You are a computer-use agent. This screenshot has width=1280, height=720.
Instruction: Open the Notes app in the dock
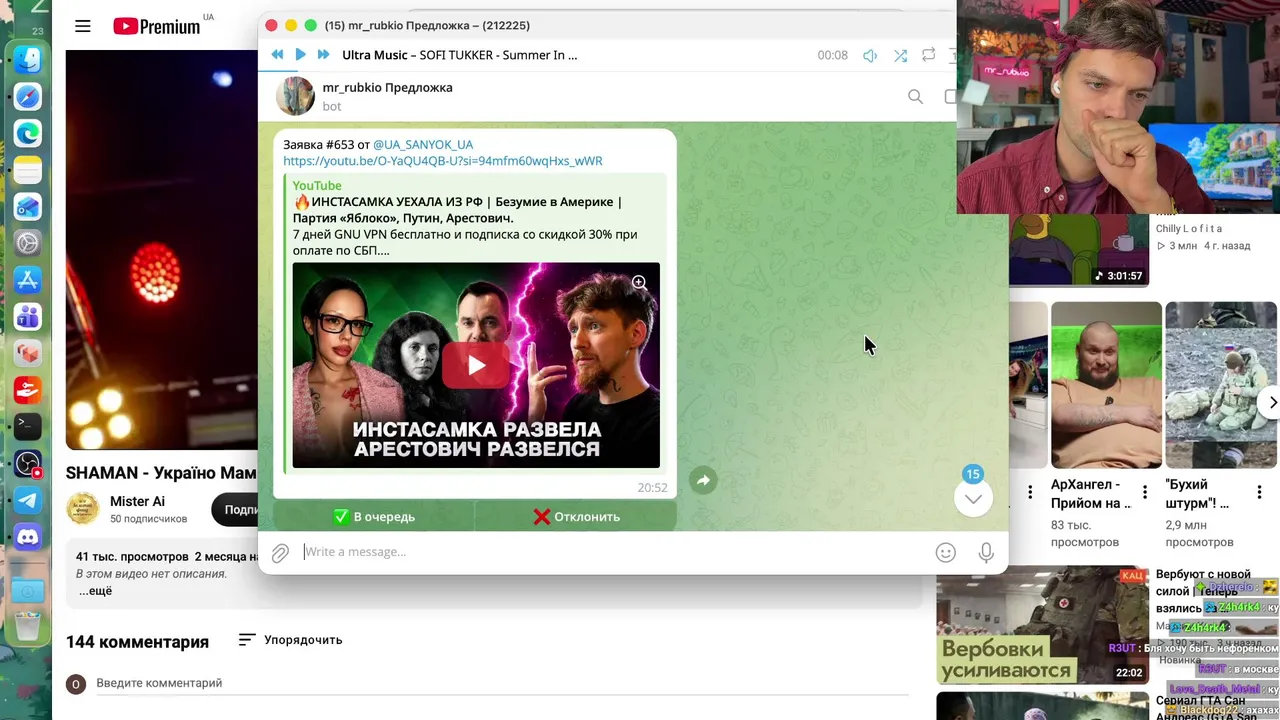pos(28,170)
